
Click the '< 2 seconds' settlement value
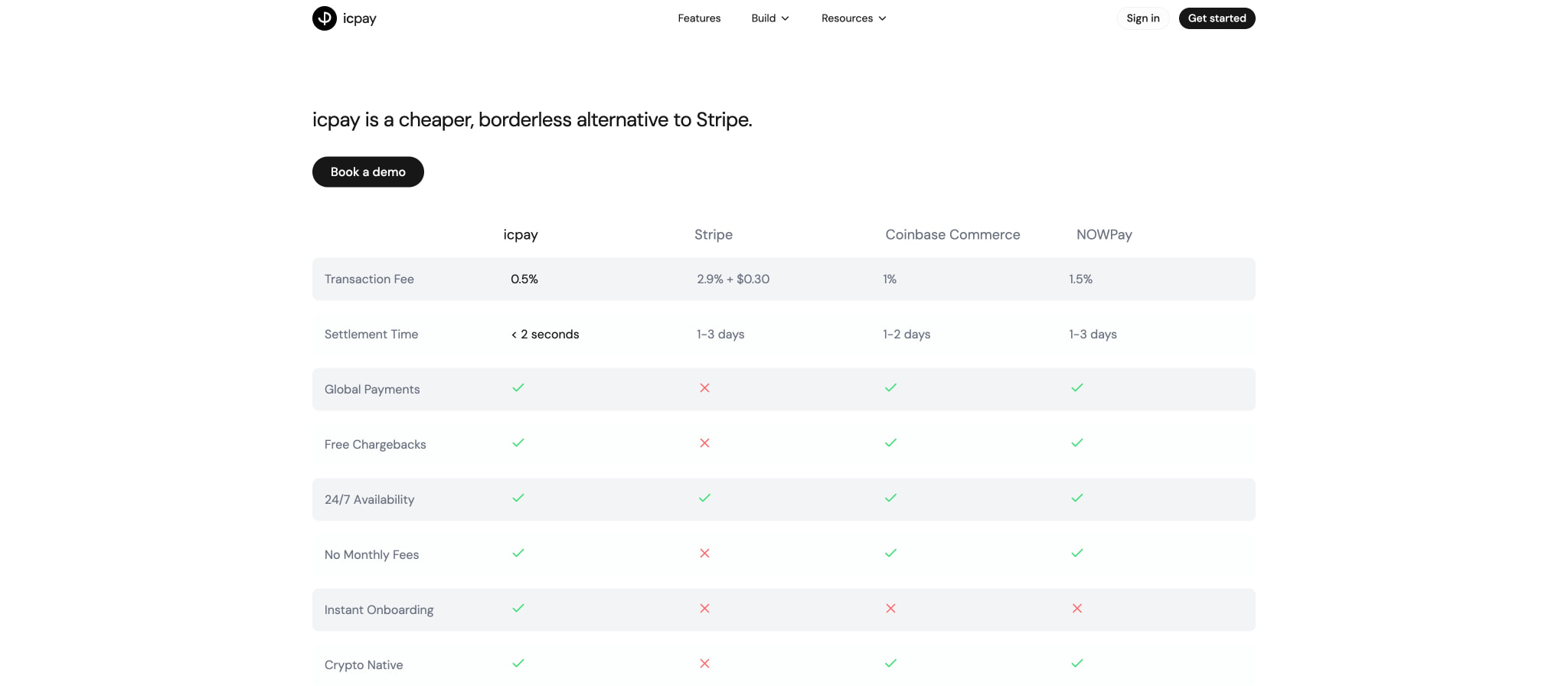[x=545, y=335]
